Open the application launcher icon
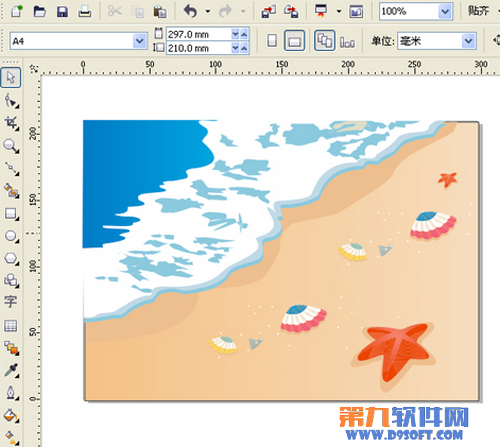This screenshot has width=500, height=447. pos(321,11)
